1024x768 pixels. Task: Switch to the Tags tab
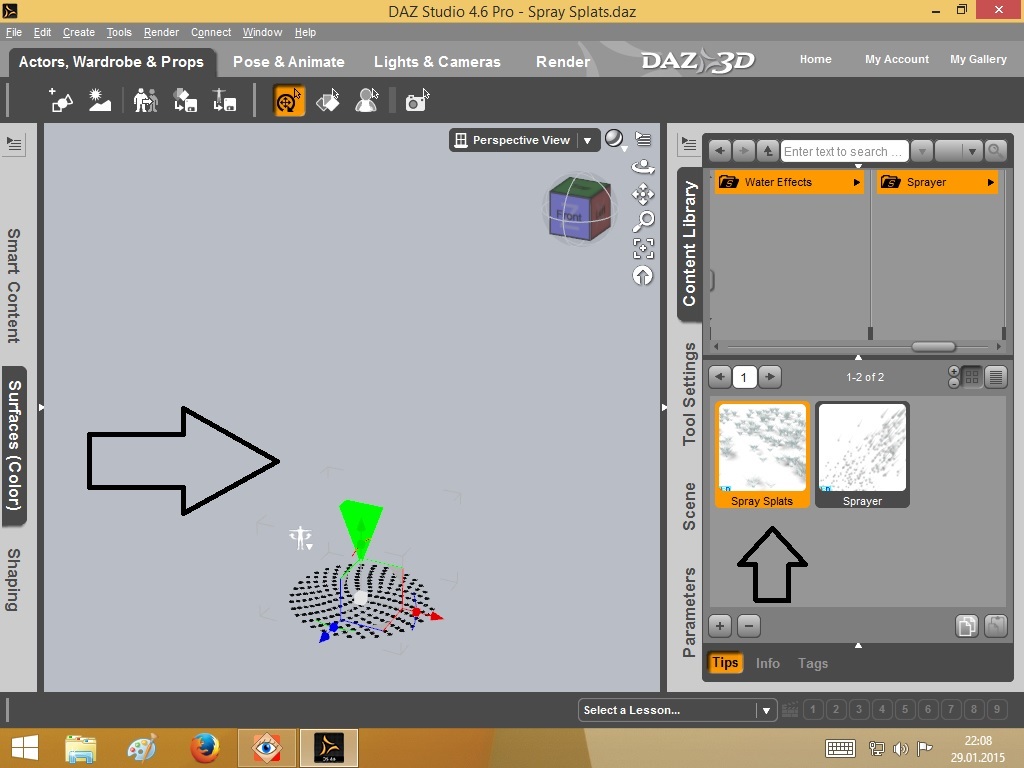point(813,663)
